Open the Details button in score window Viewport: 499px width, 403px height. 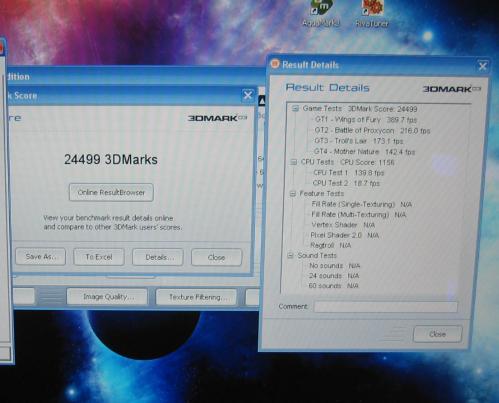click(158, 257)
